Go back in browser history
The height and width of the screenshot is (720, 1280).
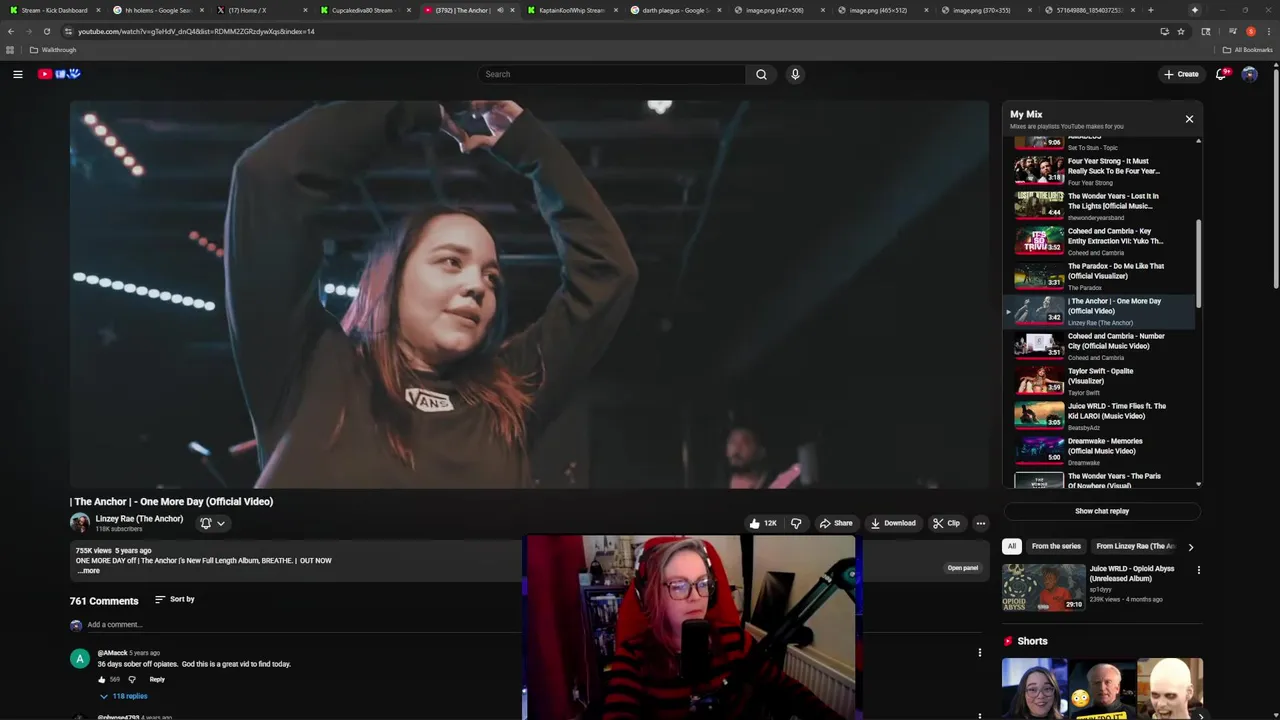point(11,31)
